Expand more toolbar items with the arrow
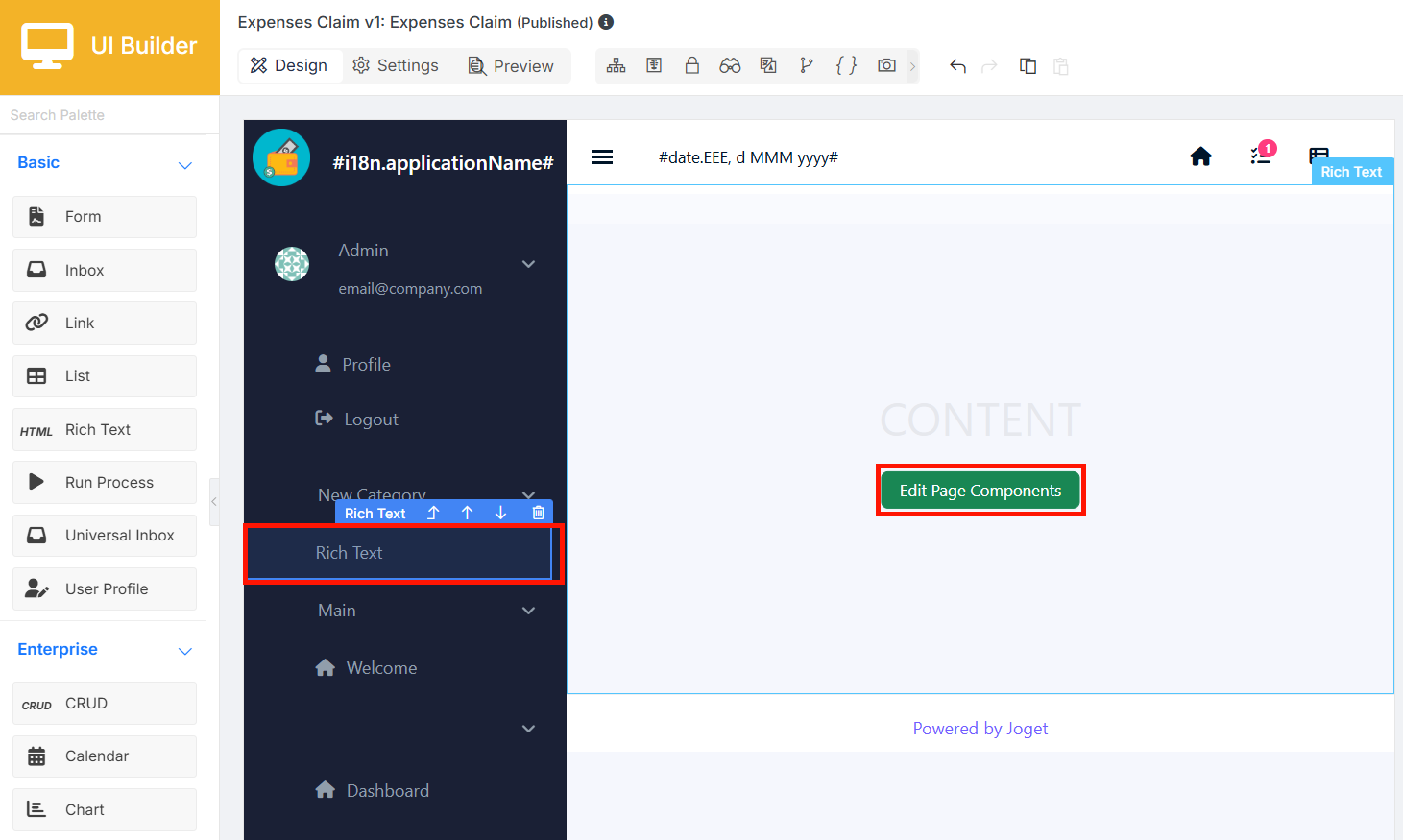The width and height of the screenshot is (1403, 840). click(x=912, y=66)
